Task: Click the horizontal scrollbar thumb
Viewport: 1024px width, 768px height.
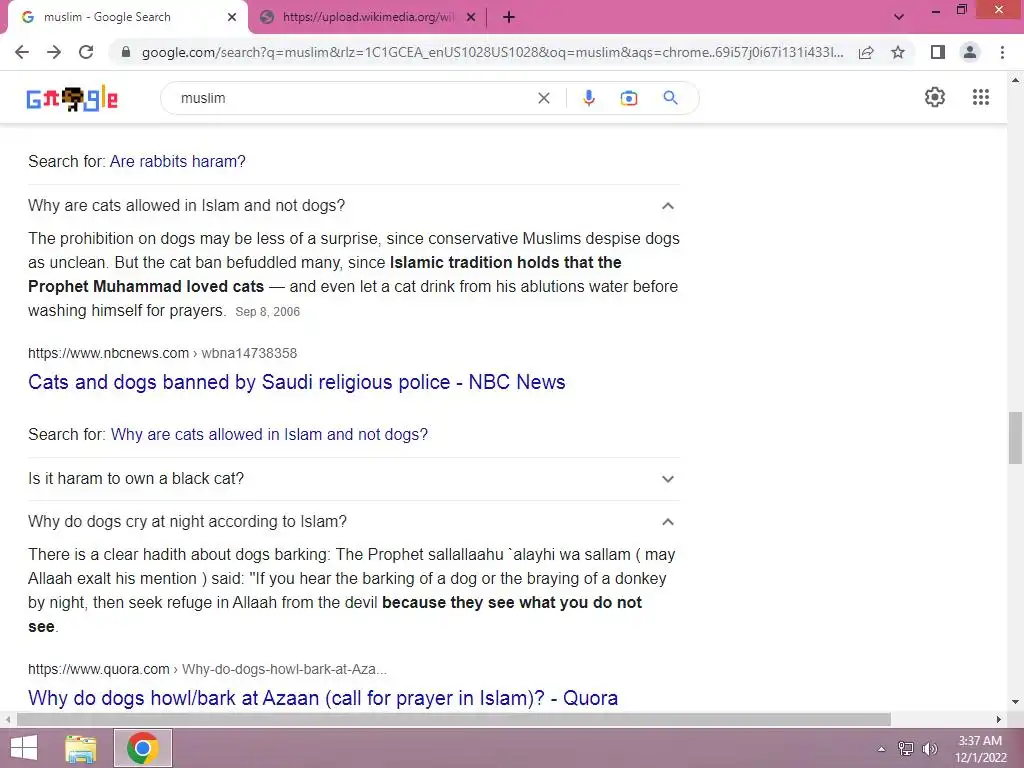Action: (454, 720)
